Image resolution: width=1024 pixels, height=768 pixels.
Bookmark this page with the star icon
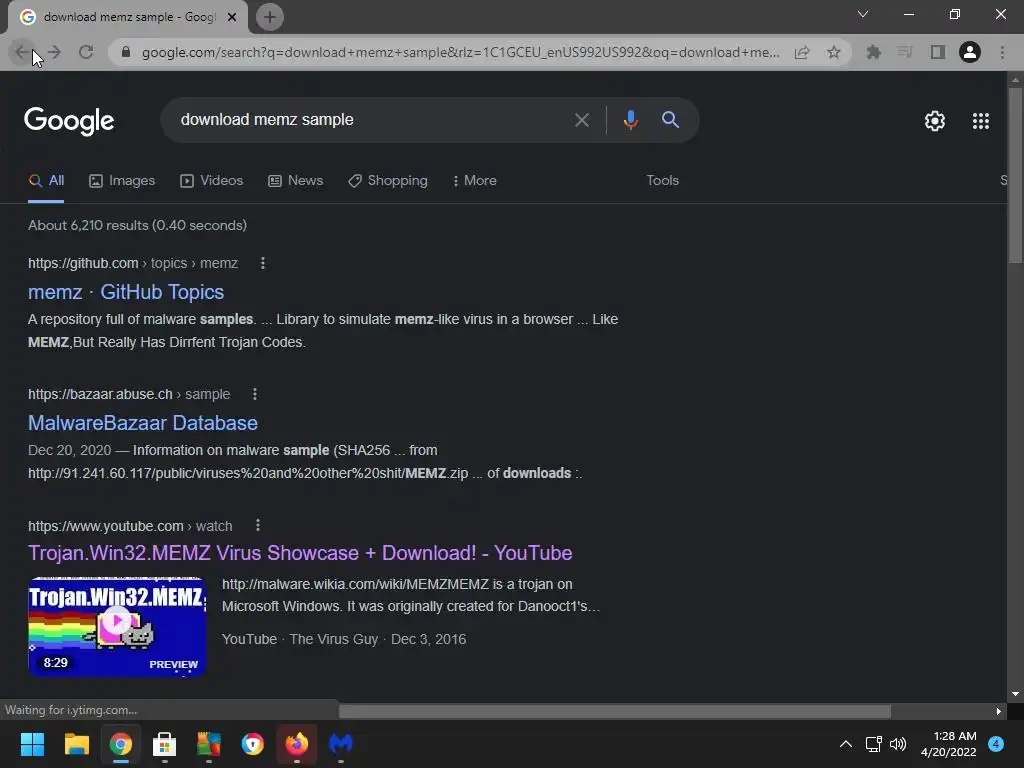pos(834,52)
